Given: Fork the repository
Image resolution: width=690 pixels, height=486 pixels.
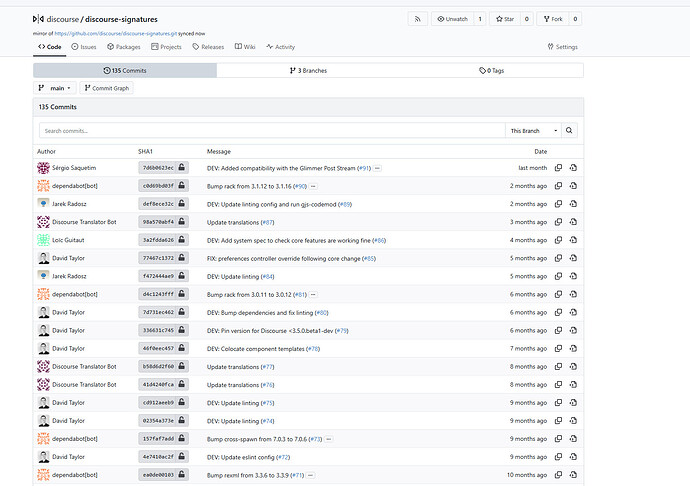Looking at the screenshot, I should [x=553, y=19].
